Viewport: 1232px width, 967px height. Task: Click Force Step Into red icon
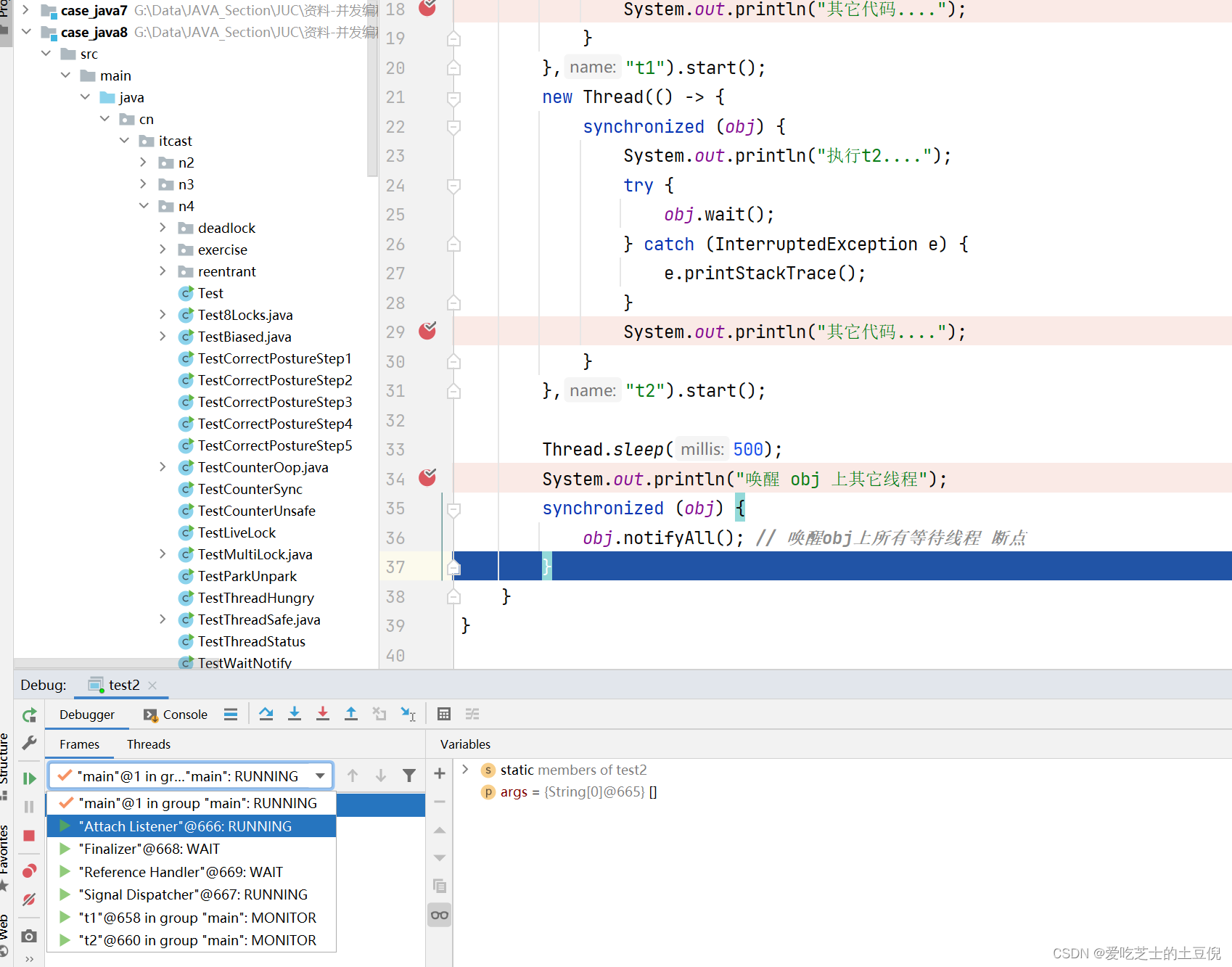pyautogui.click(x=323, y=714)
